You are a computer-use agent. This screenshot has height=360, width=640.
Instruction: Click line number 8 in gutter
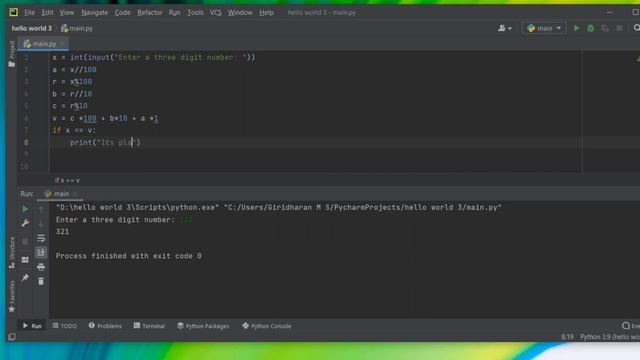pos(26,142)
